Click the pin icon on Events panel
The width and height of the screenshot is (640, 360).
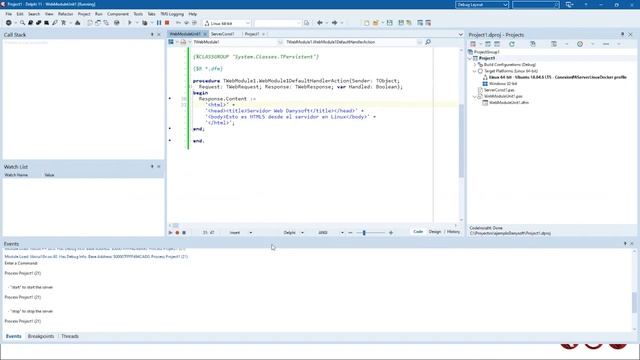tap(625, 244)
